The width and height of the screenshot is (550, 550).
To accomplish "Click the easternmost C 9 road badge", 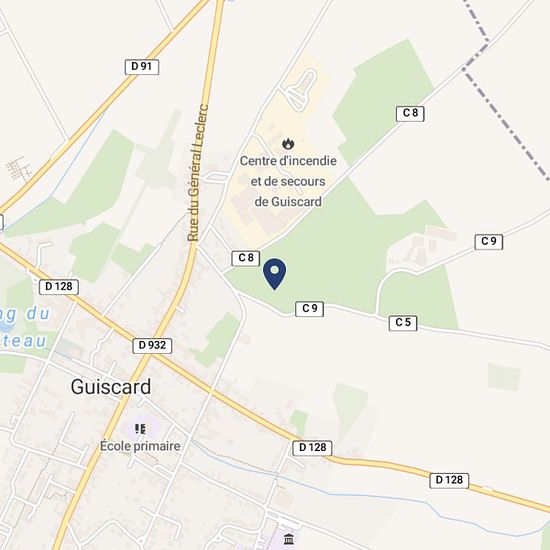I will [x=489, y=242].
